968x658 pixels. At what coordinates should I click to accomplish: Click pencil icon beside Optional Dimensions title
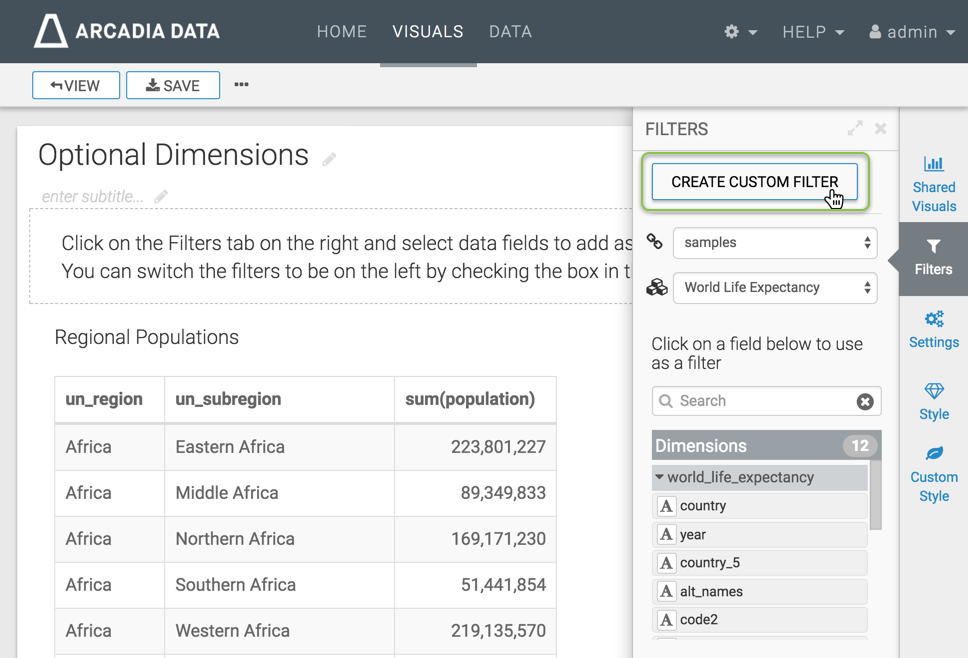coord(329,159)
